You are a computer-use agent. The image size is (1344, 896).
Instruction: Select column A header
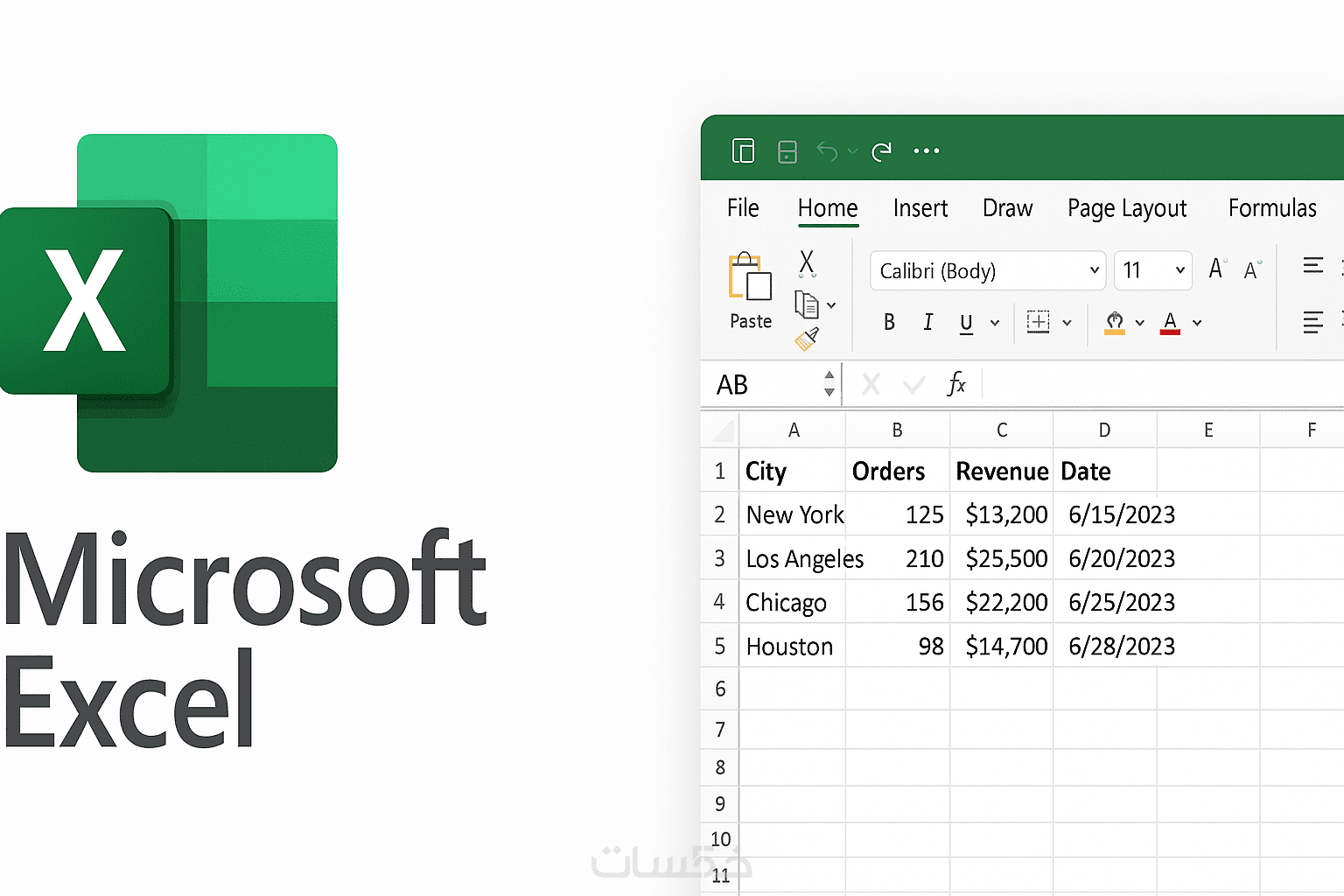(793, 430)
